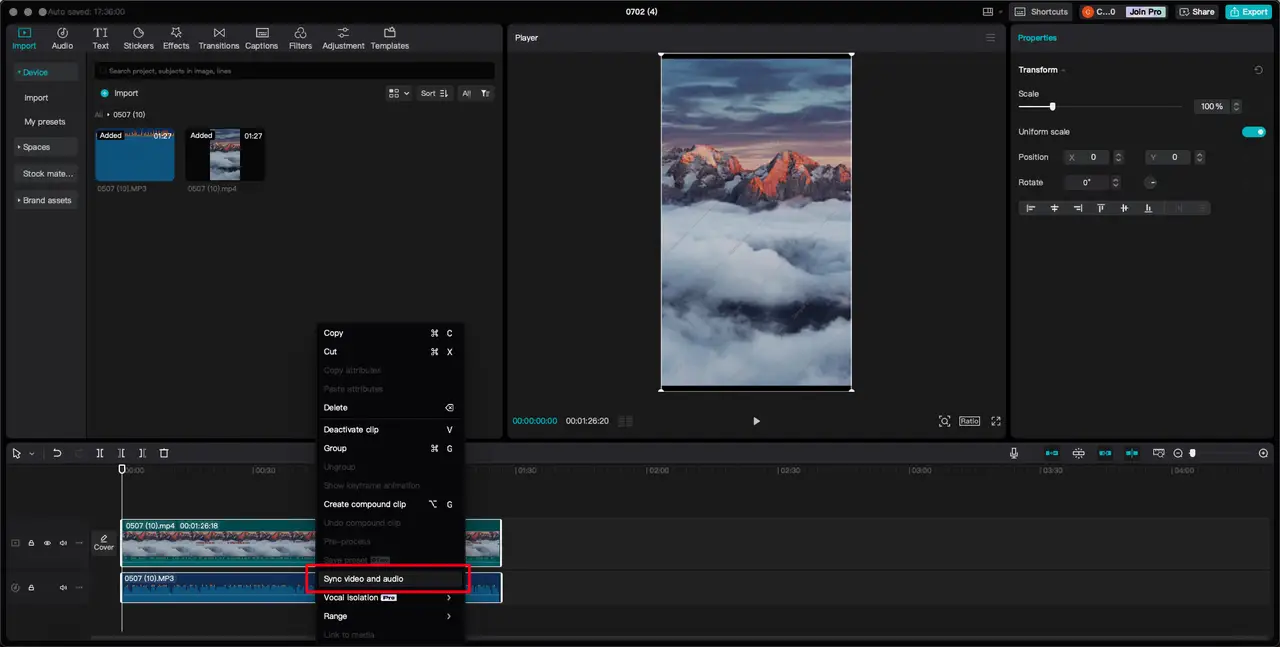Image resolution: width=1280 pixels, height=647 pixels.
Task: Select the 0507 (10).mp4 media thumbnail
Action: coord(225,155)
